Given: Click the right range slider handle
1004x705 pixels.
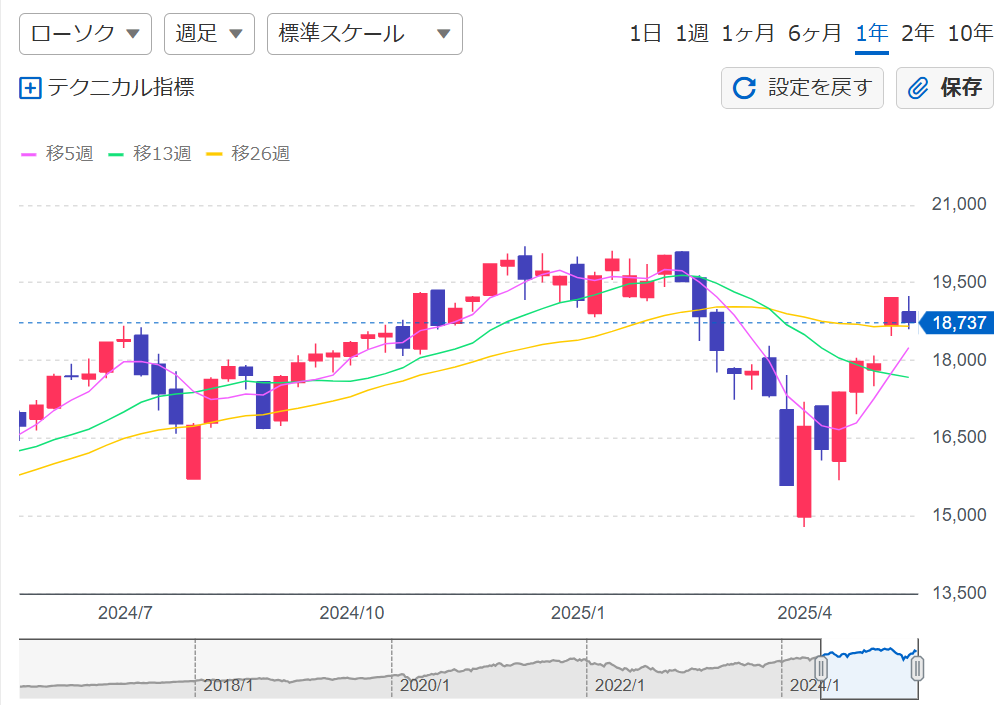Looking at the screenshot, I should point(917,669).
